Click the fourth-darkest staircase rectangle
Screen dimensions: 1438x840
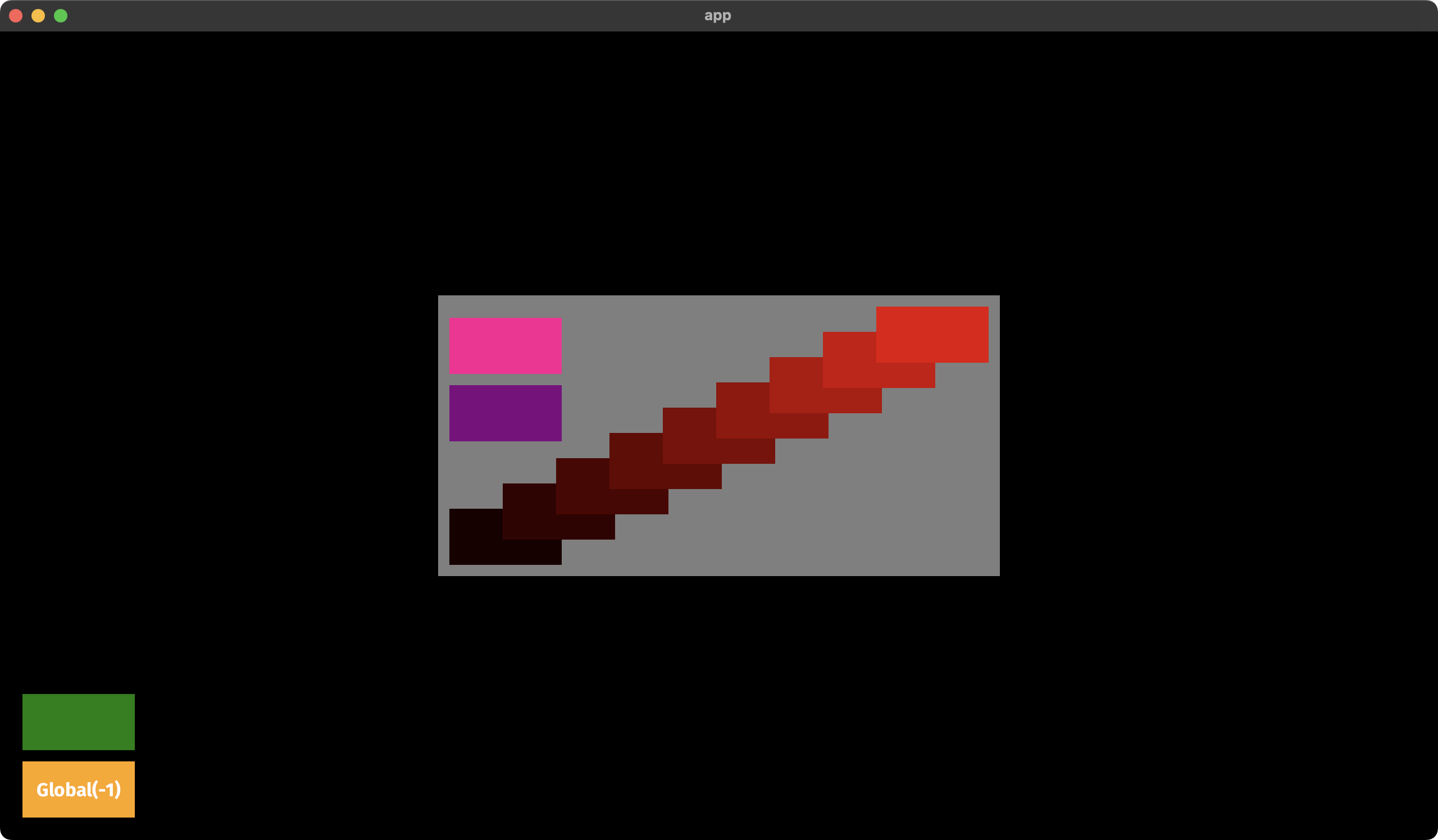point(635,461)
